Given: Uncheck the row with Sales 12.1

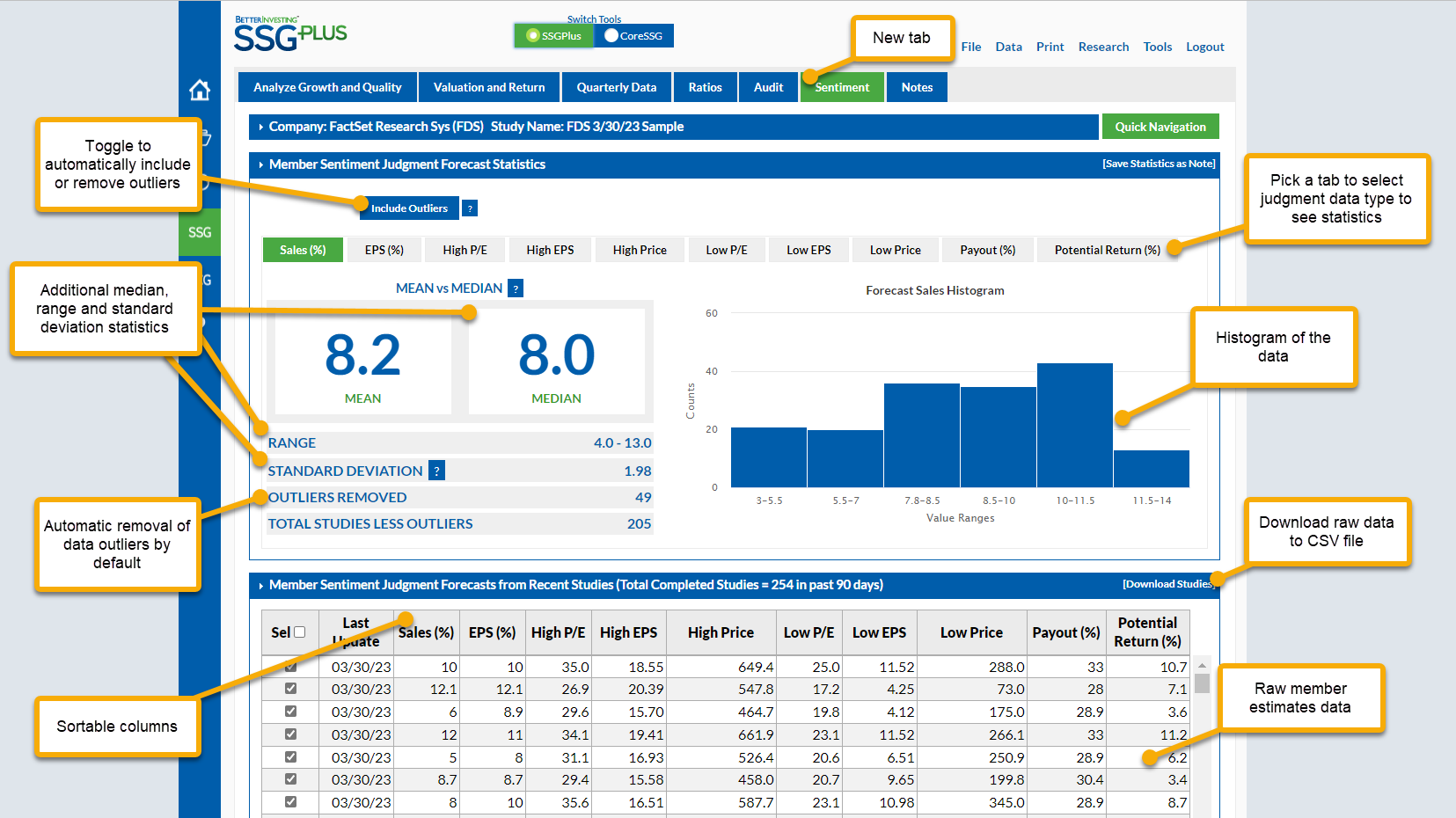Looking at the screenshot, I should click(x=290, y=689).
